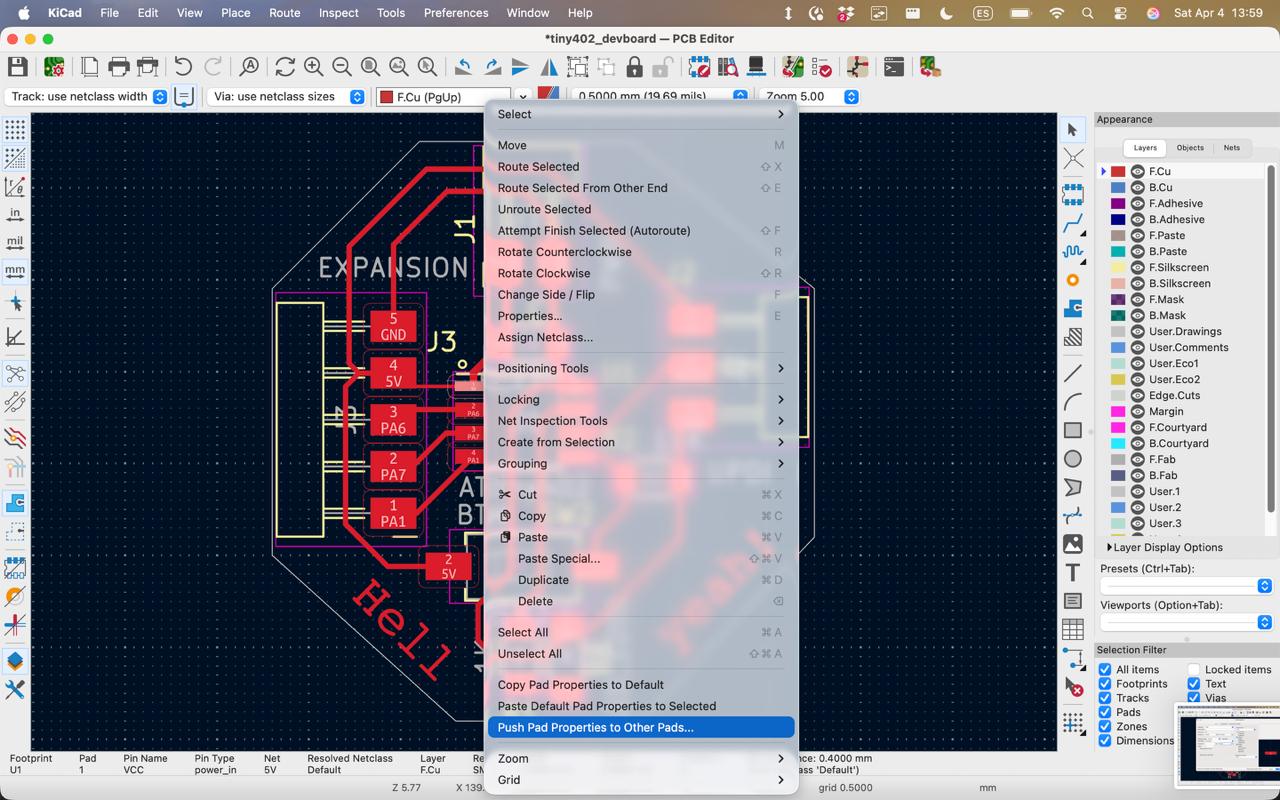Choose the Add Text tool

click(x=1073, y=573)
